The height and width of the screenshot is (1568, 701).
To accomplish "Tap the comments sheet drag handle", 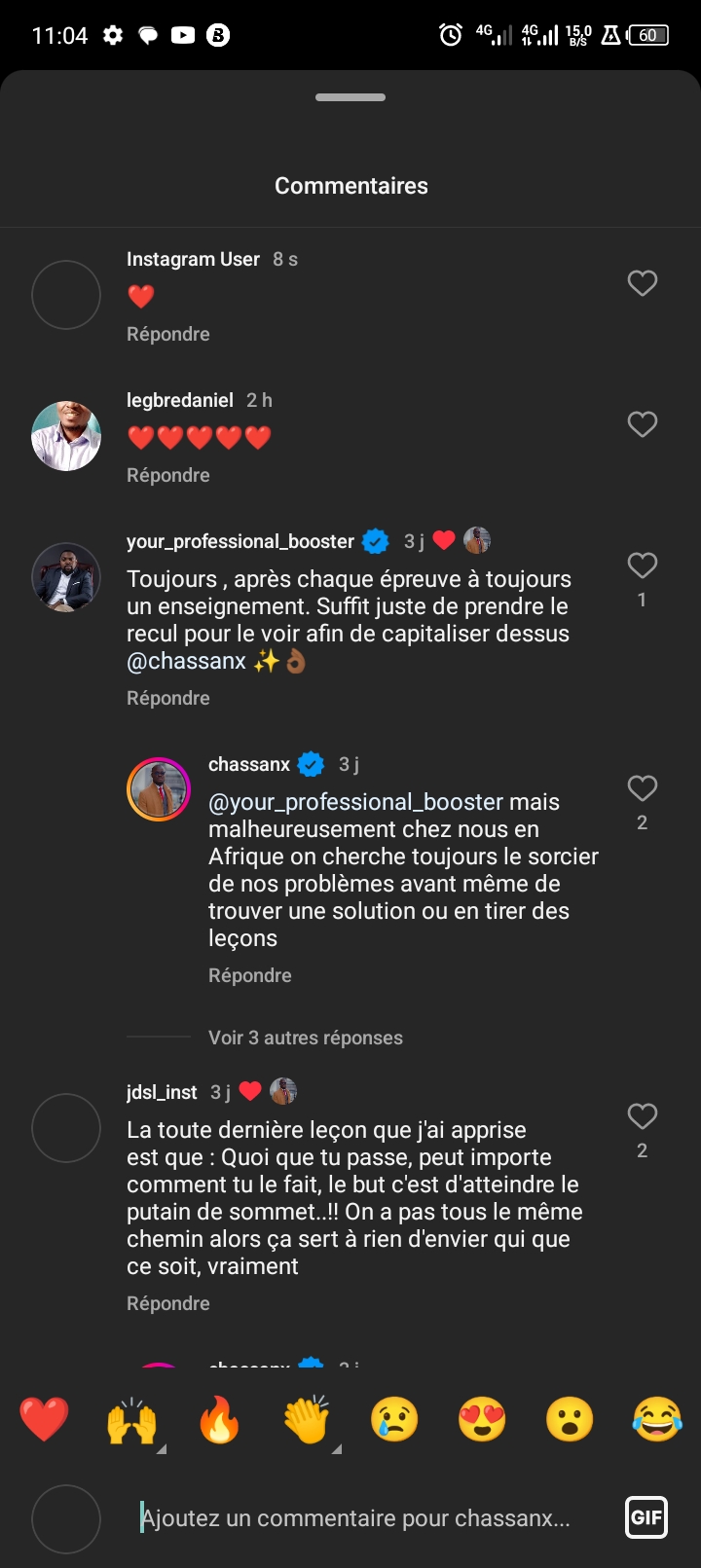I will click(x=350, y=97).
